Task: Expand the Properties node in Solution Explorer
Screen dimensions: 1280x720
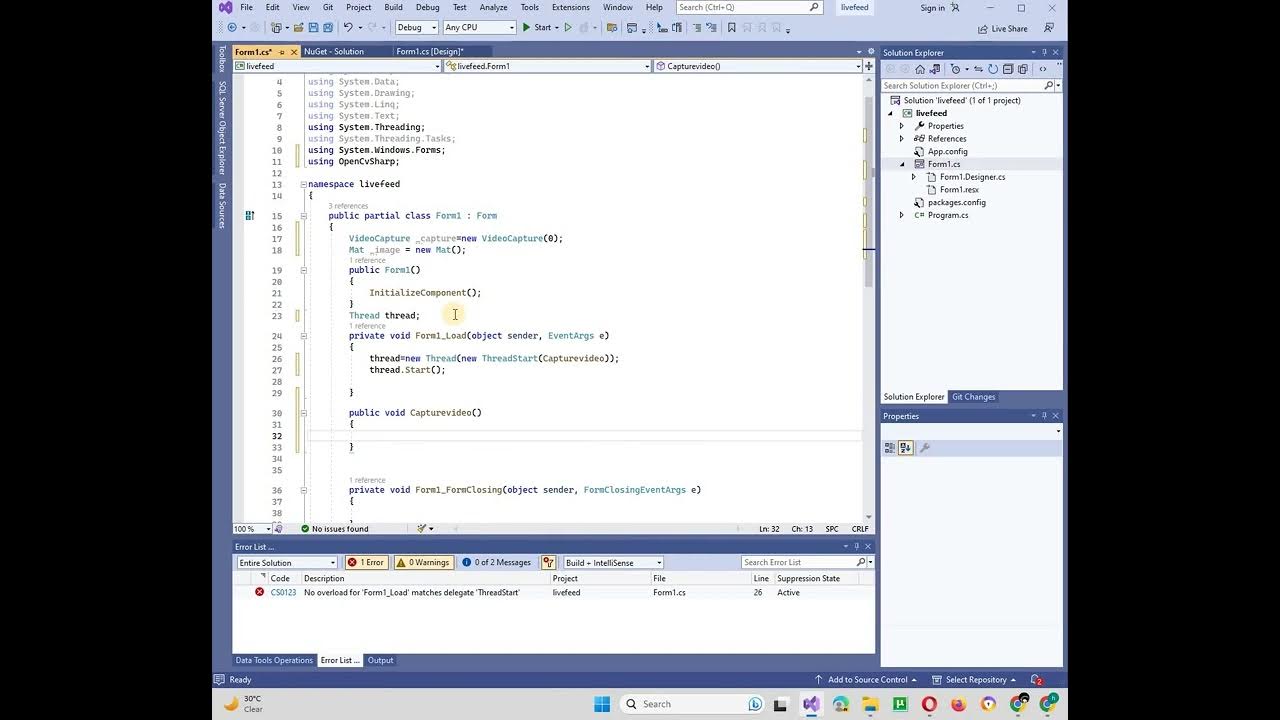Action: coord(902,126)
